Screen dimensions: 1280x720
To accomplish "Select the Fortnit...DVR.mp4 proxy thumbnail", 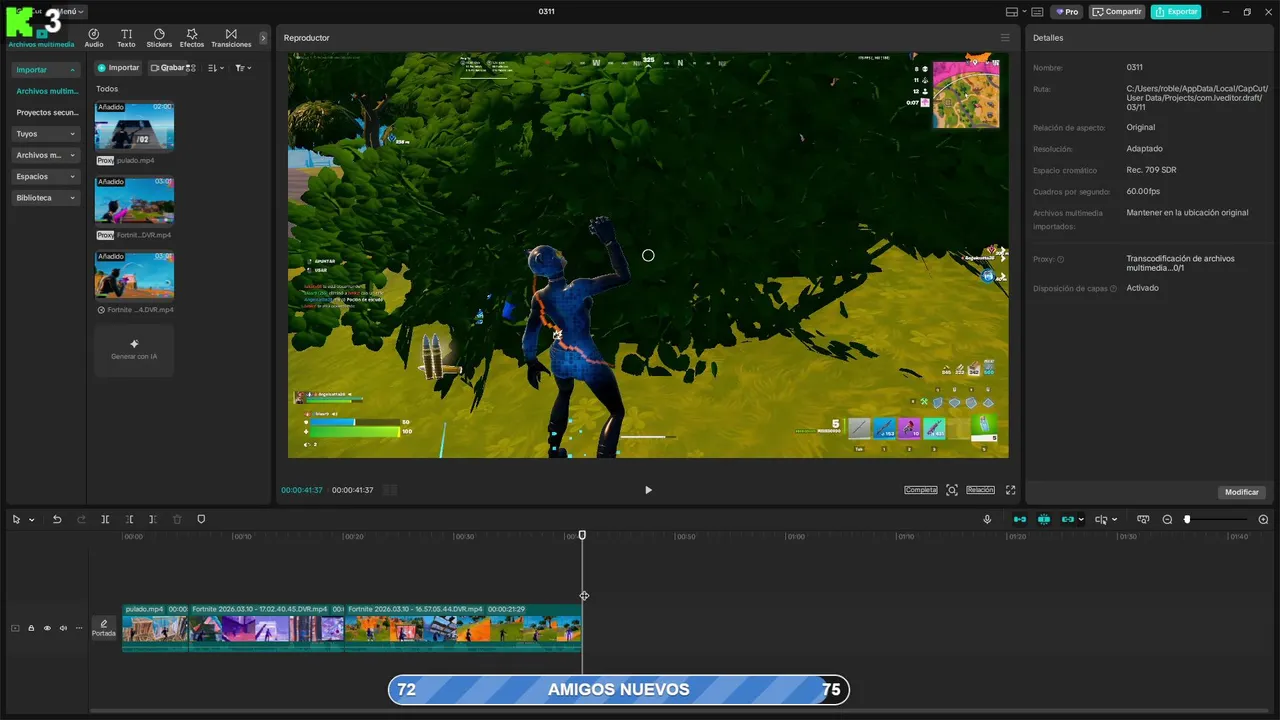I will coord(134,201).
